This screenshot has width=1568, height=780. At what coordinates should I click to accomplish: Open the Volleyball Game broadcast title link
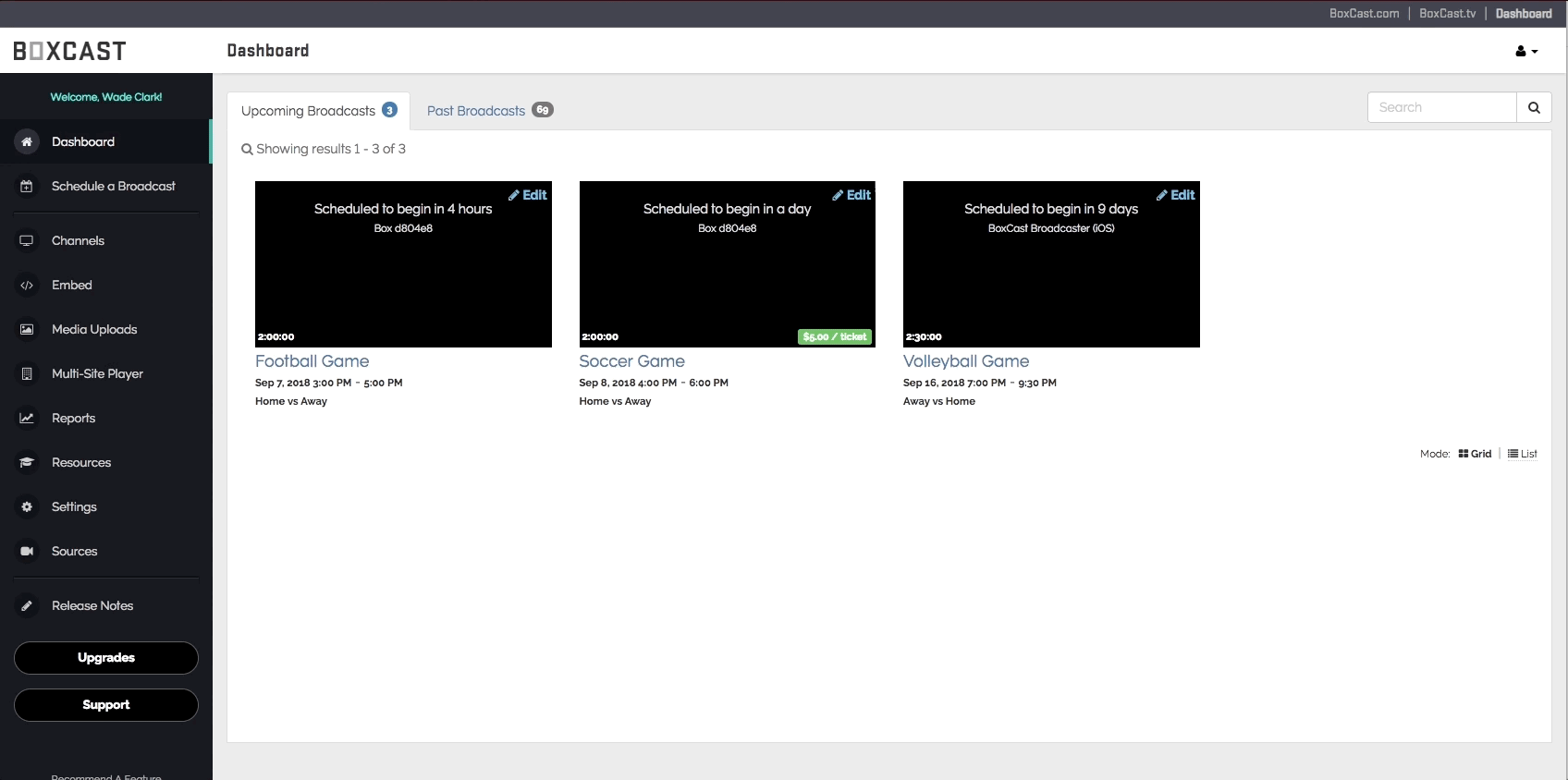point(965,361)
